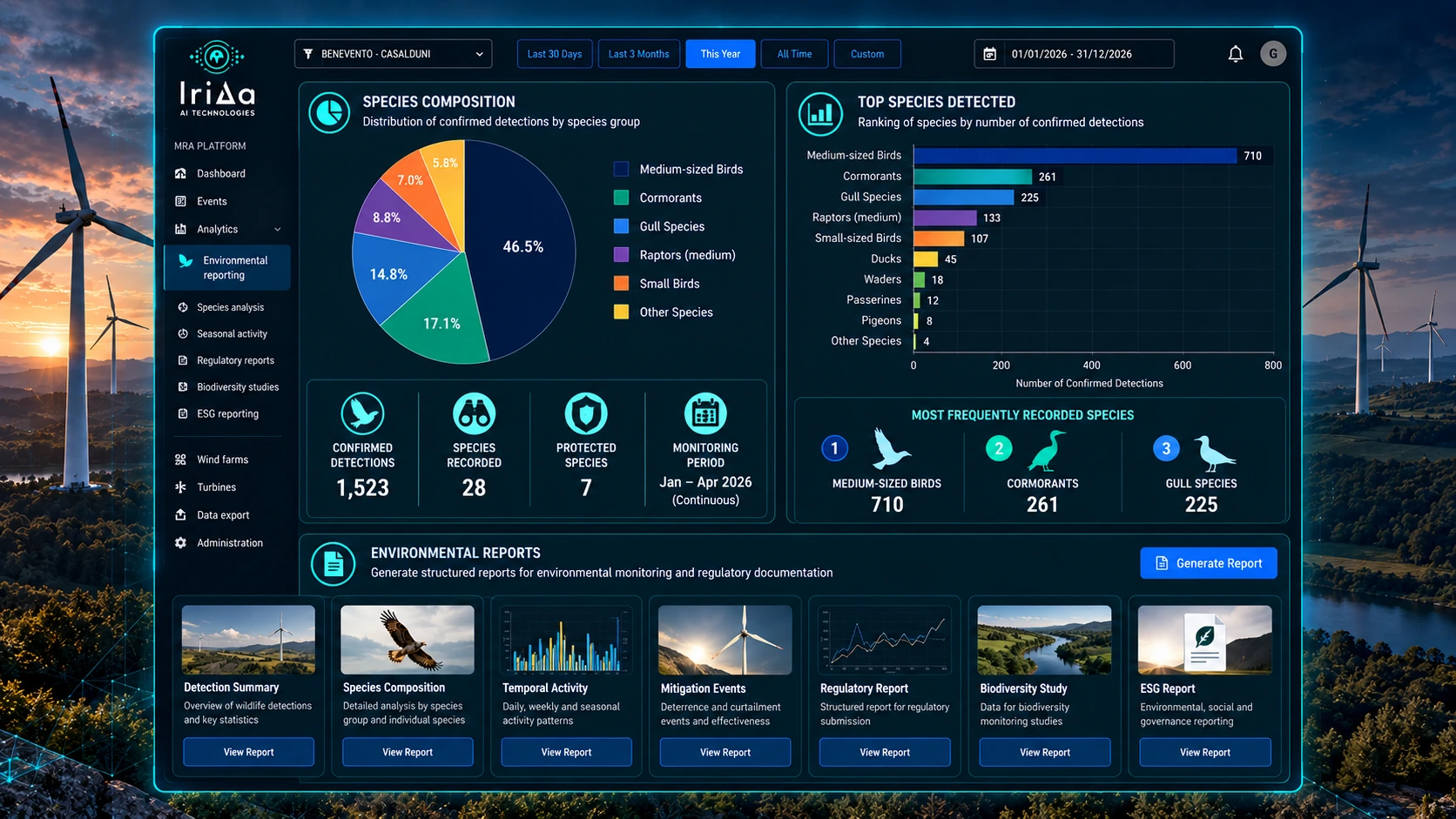Image resolution: width=1456 pixels, height=819 pixels.
Task: Click the Biodiversity studies icon
Action: click(183, 386)
